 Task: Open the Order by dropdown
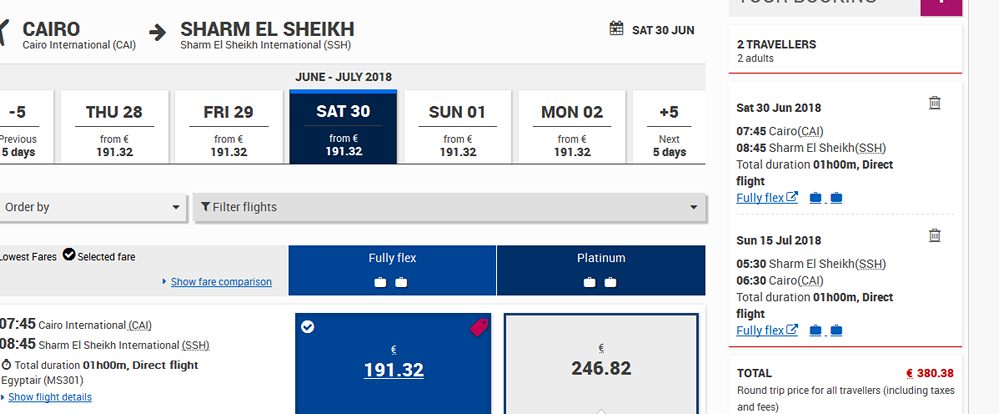[92, 207]
